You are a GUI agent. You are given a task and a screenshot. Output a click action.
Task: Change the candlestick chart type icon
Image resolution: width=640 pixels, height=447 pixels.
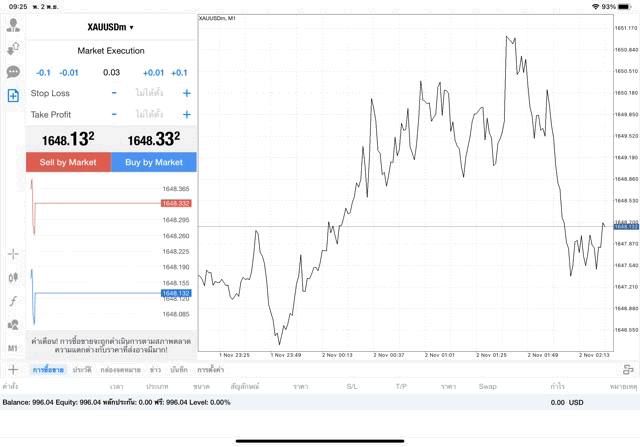(13, 277)
